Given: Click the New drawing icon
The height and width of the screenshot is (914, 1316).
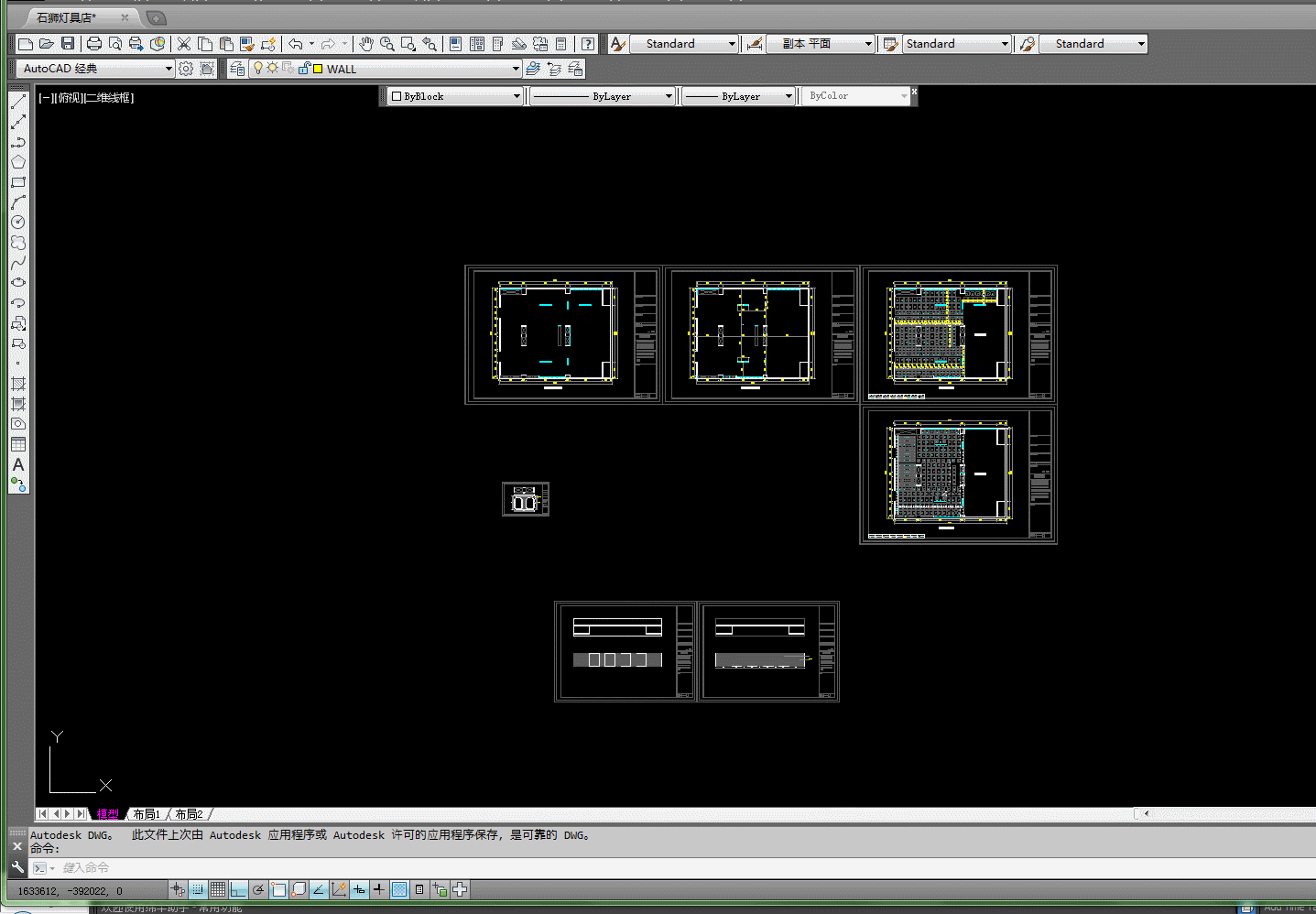Looking at the screenshot, I should [26, 44].
